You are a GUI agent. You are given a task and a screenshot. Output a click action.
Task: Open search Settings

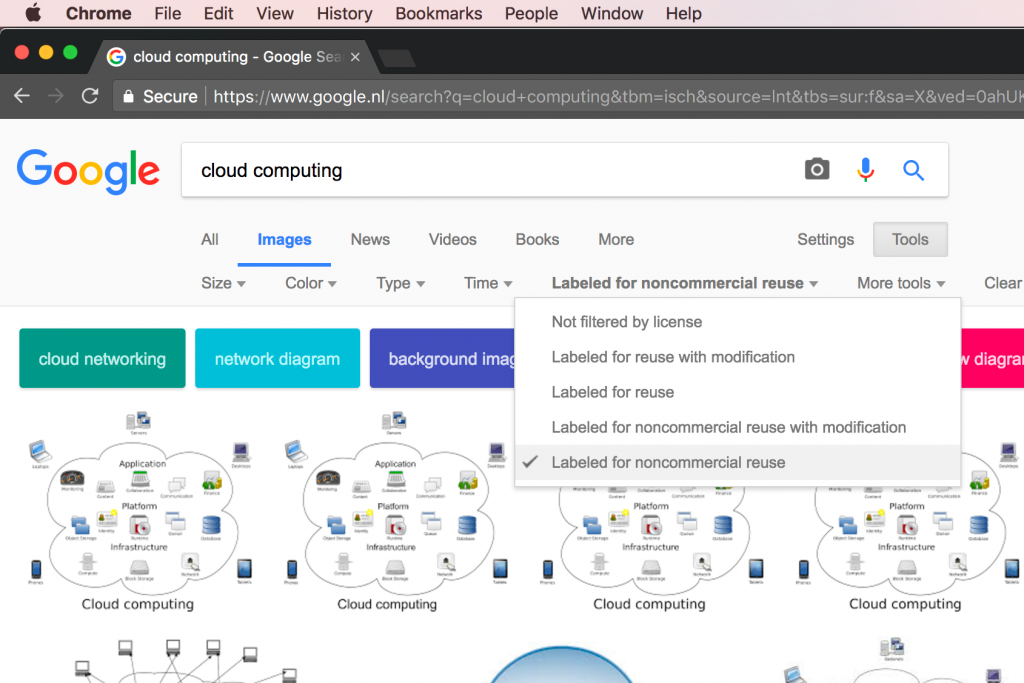click(825, 240)
